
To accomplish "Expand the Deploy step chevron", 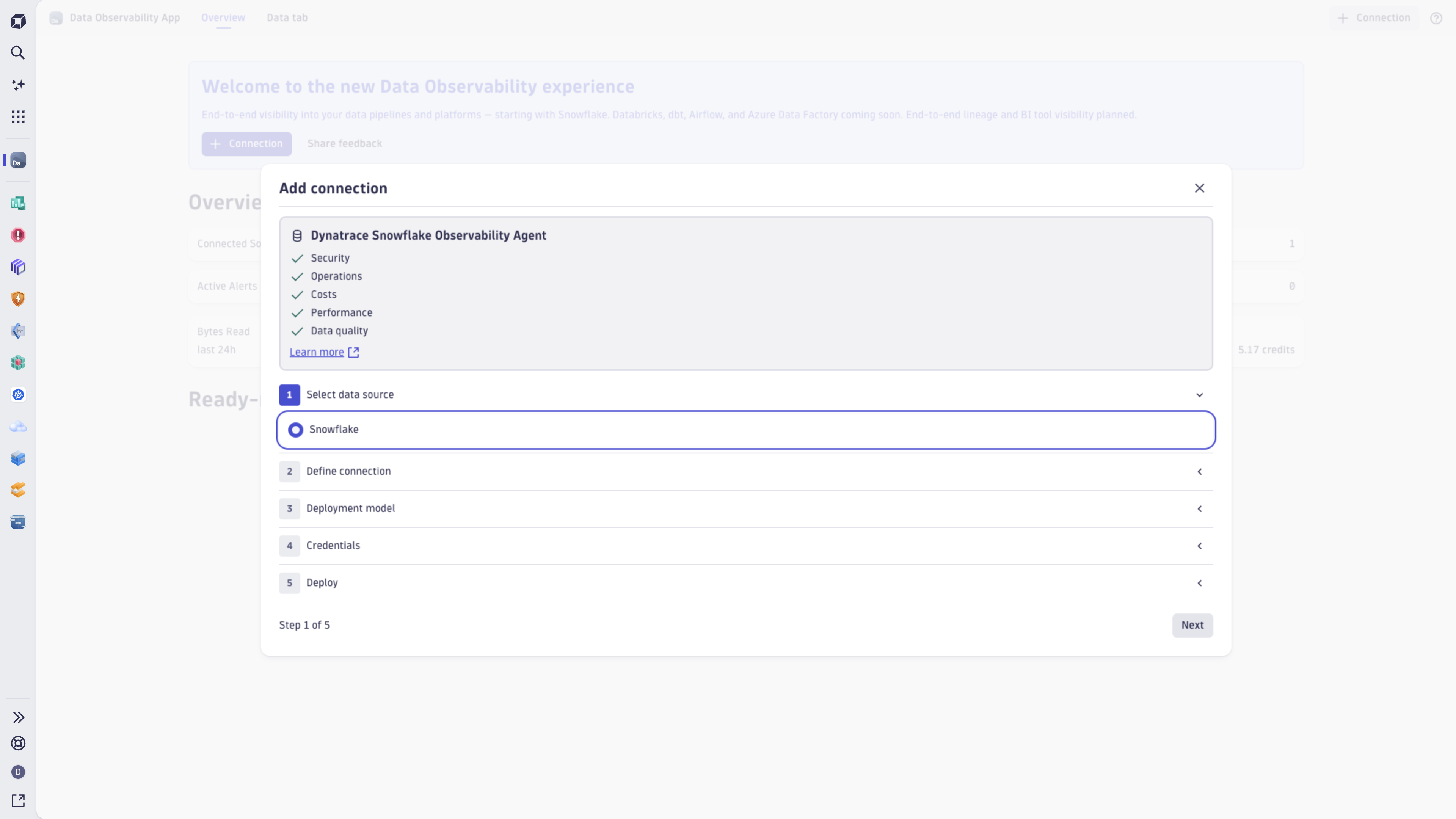I will 1199,583.
